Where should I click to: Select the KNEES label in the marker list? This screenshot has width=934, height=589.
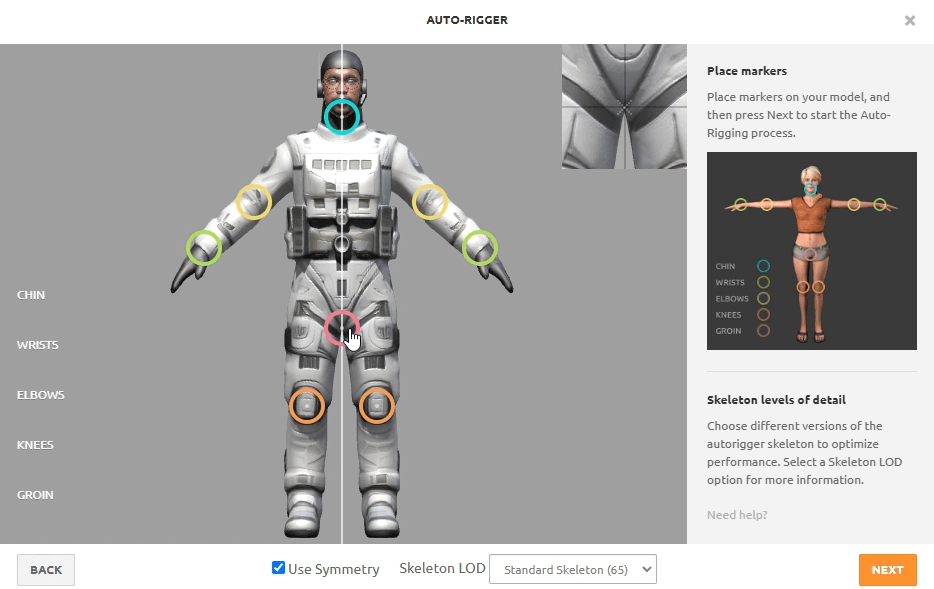pyautogui.click(x=35, y=445)
